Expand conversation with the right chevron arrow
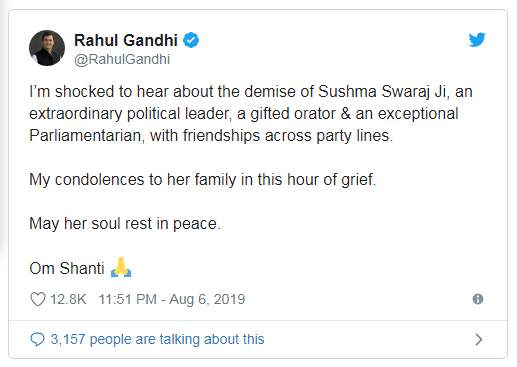 pyautogui.click(x=479, y=339)
